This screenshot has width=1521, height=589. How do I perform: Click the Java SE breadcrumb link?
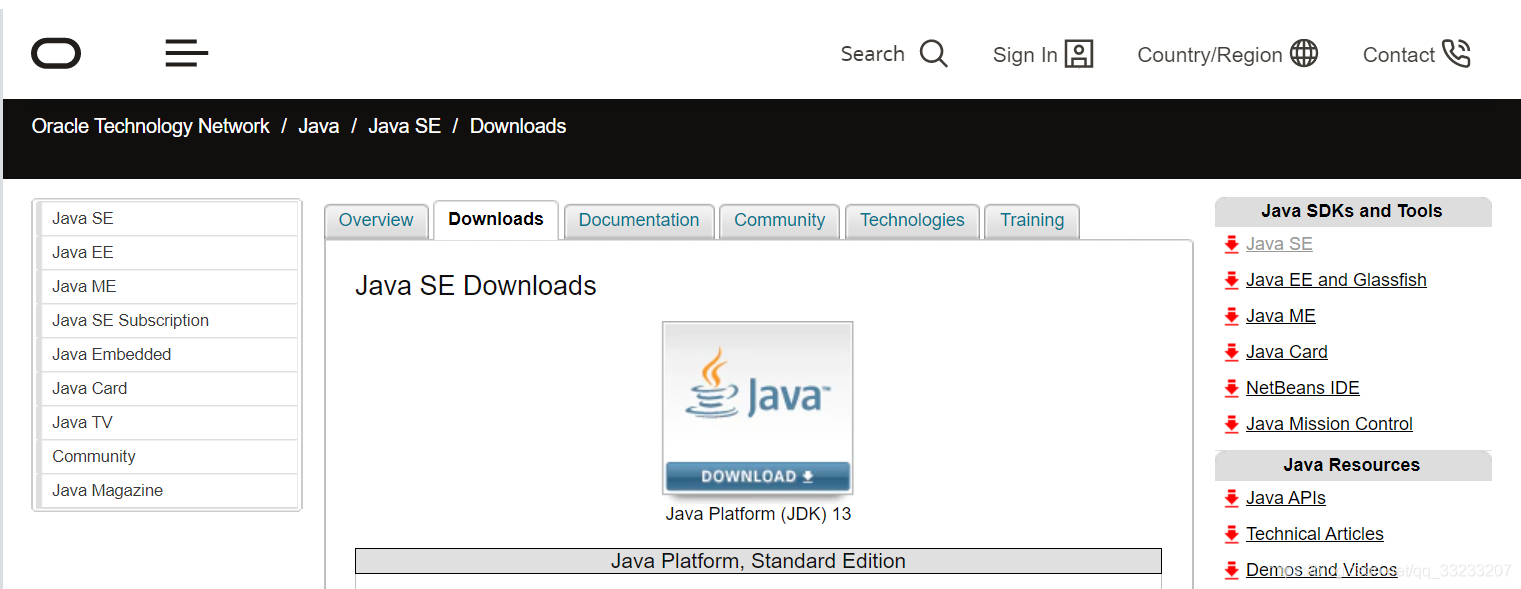click(405, 126)
